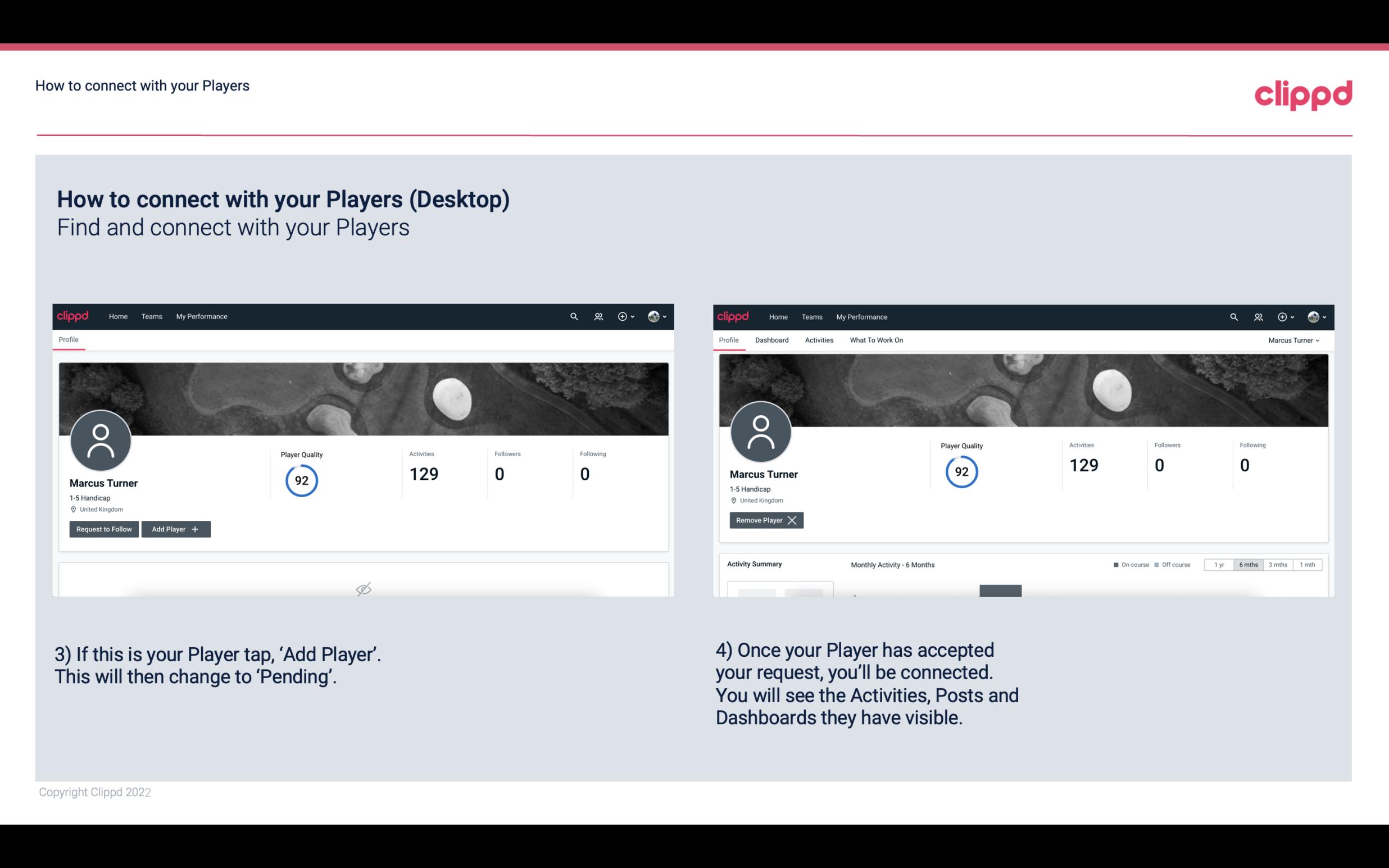The image size is (1389, 868).
Task: Select the Dashboard tab on right panel
Action: click(x=770, y=340)
